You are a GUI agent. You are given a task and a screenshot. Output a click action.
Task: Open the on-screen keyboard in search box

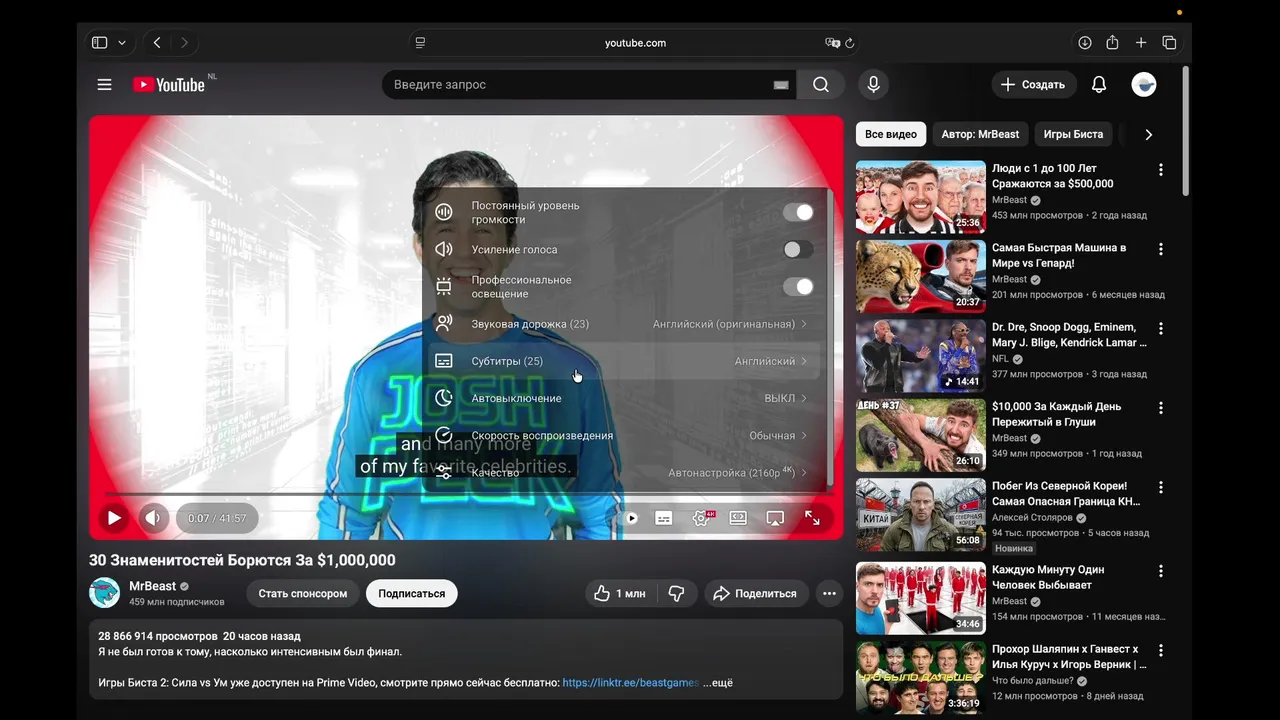click(x=781, y=85)
